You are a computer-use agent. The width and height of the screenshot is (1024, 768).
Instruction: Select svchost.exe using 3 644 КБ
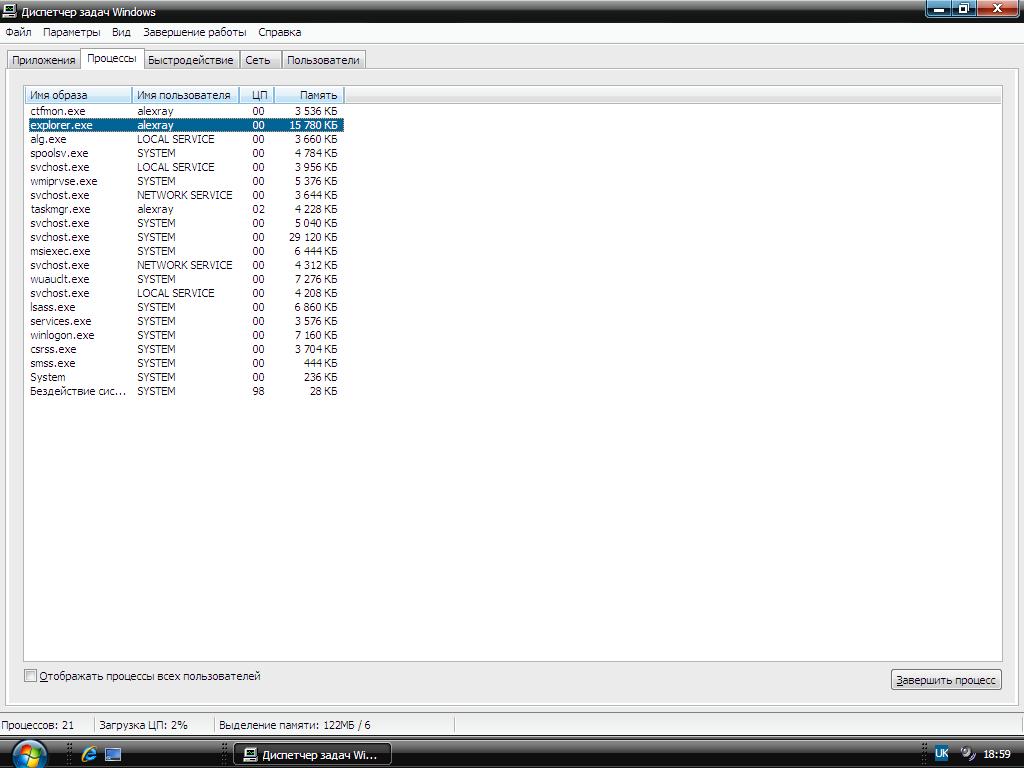tap(185, 195)
